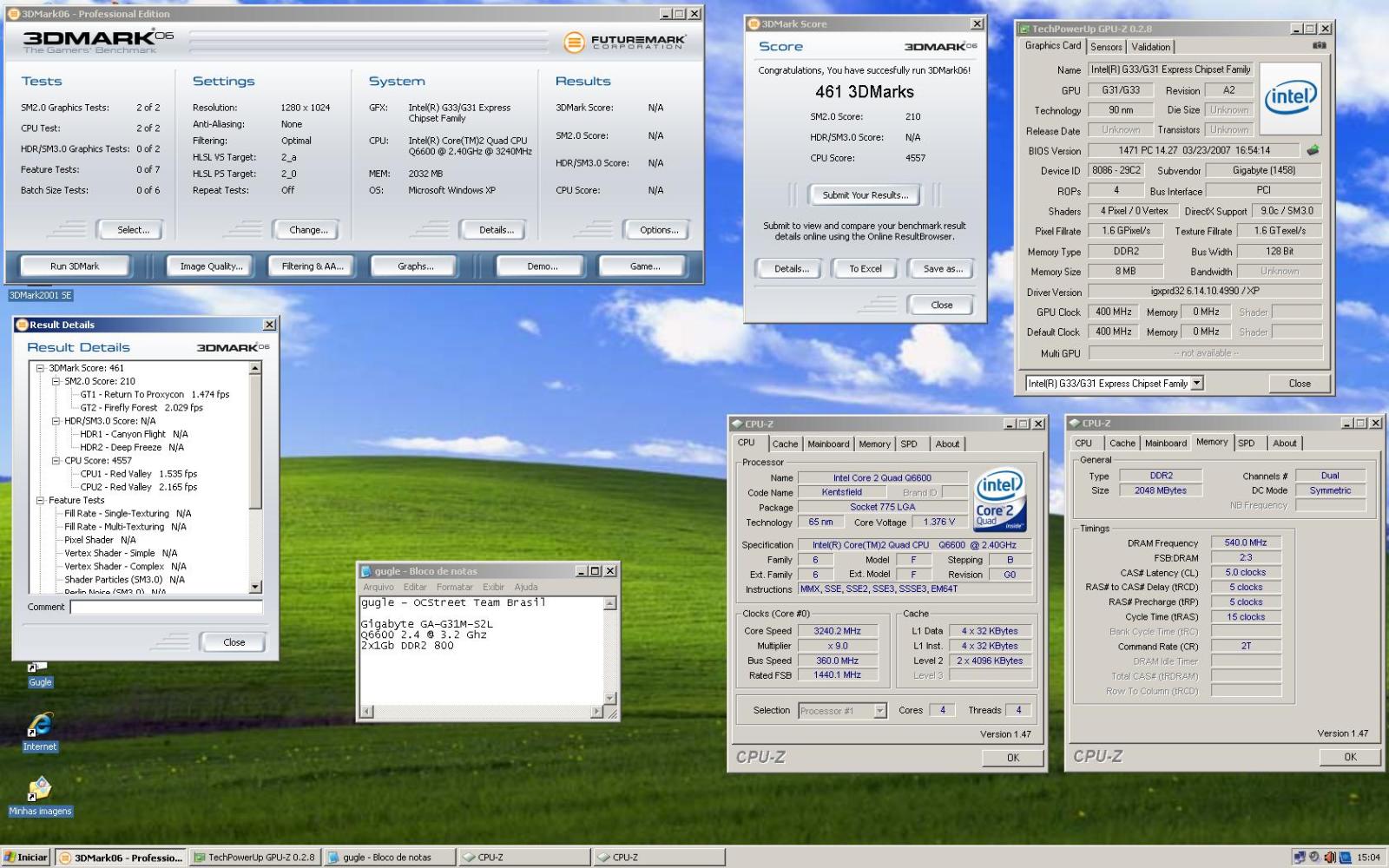Click the Notepad horizontal scrollbar right arrow
Viewport: 1389px width, 868px height.
tap(596, 712)
